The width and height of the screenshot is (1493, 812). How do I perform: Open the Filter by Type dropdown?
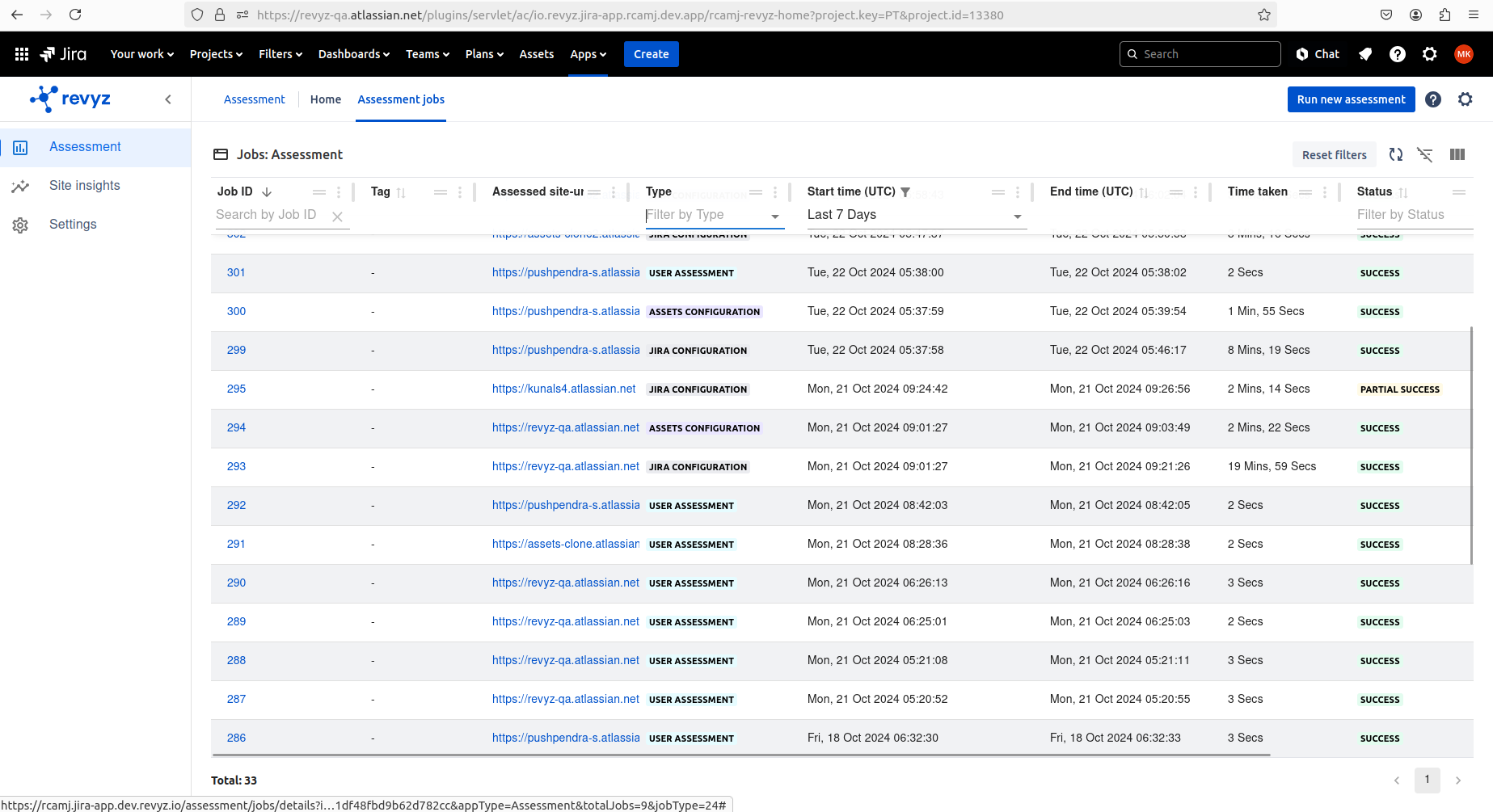click(x=715, y=215)
